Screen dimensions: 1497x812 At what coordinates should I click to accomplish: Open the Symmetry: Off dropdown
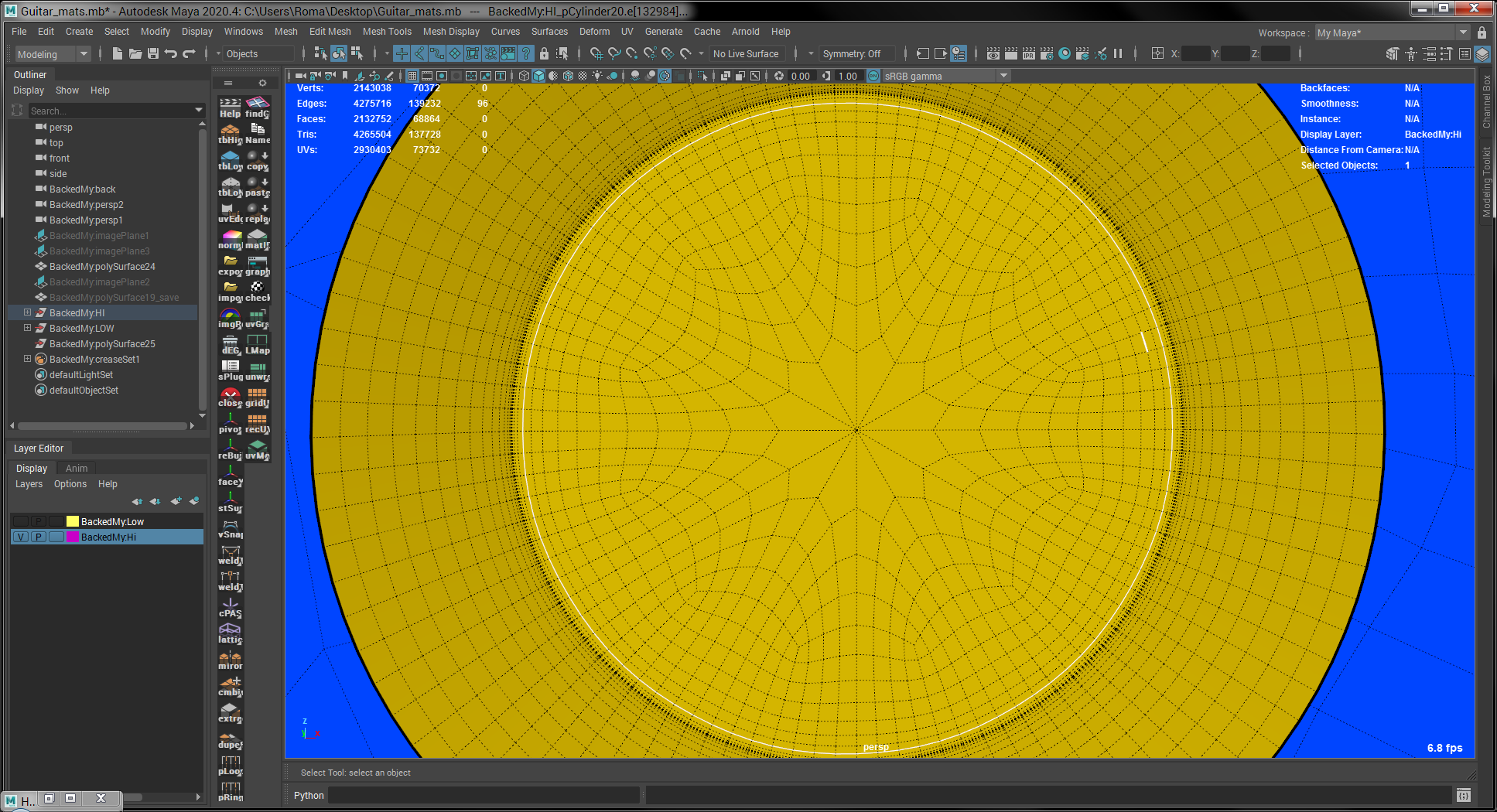[857, 53]
